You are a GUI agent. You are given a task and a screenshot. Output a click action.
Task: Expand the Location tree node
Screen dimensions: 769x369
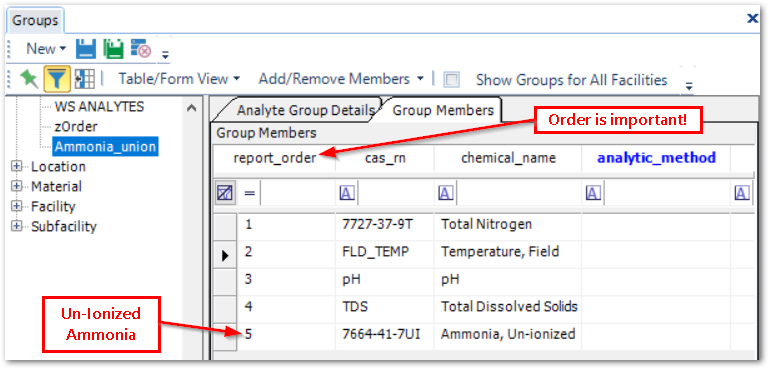(17, 167)
